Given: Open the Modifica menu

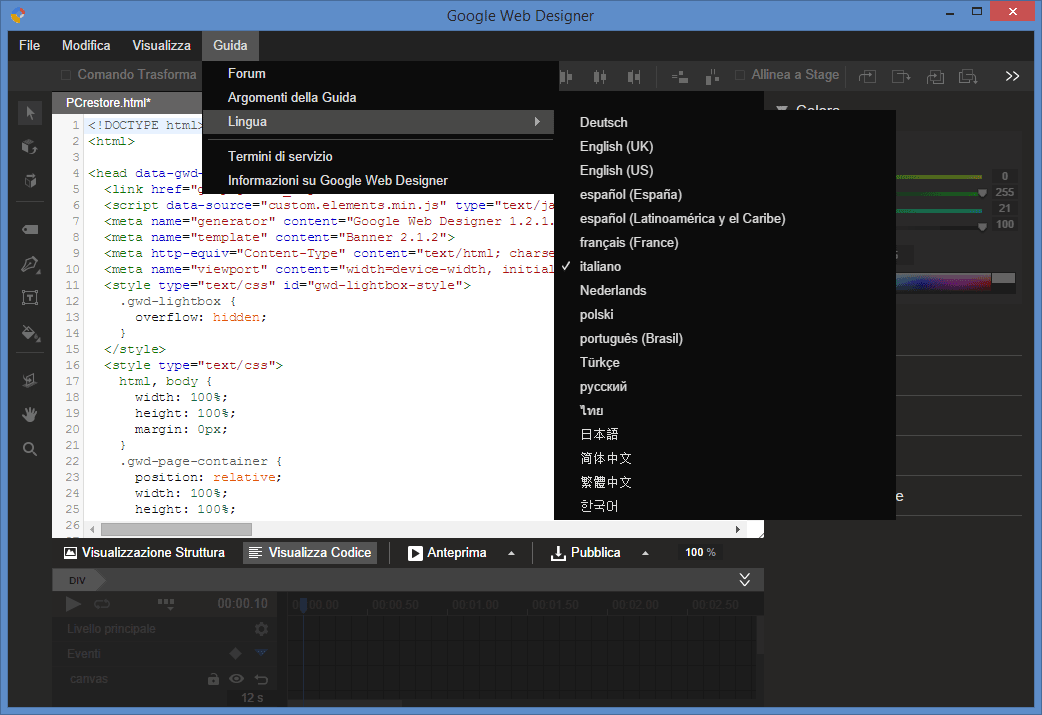Looking at the screenshot, I should [x=86, y=45].
